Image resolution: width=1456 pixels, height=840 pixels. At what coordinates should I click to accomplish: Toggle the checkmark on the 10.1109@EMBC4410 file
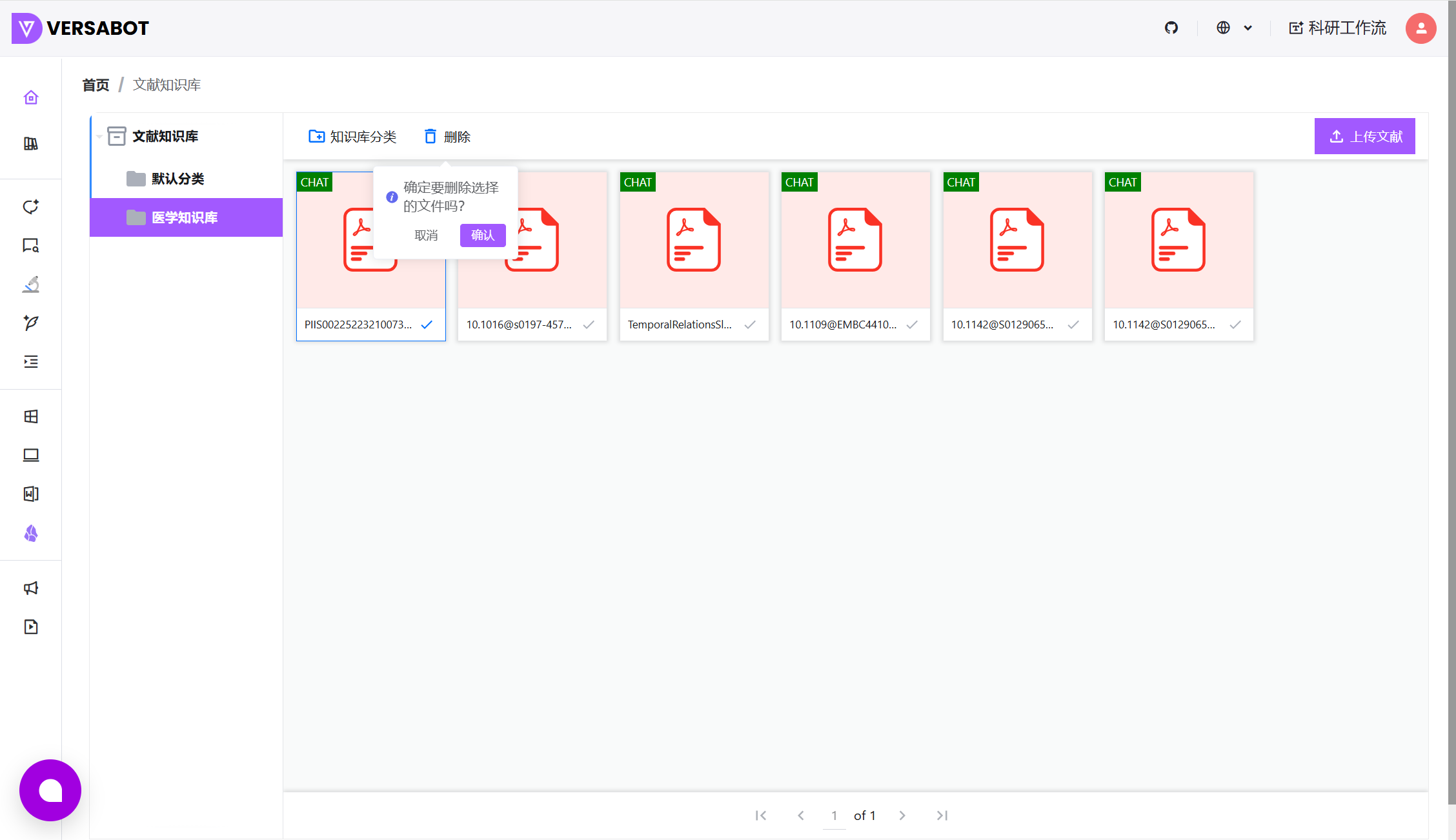pyautogui.click(x=911, y=325)
